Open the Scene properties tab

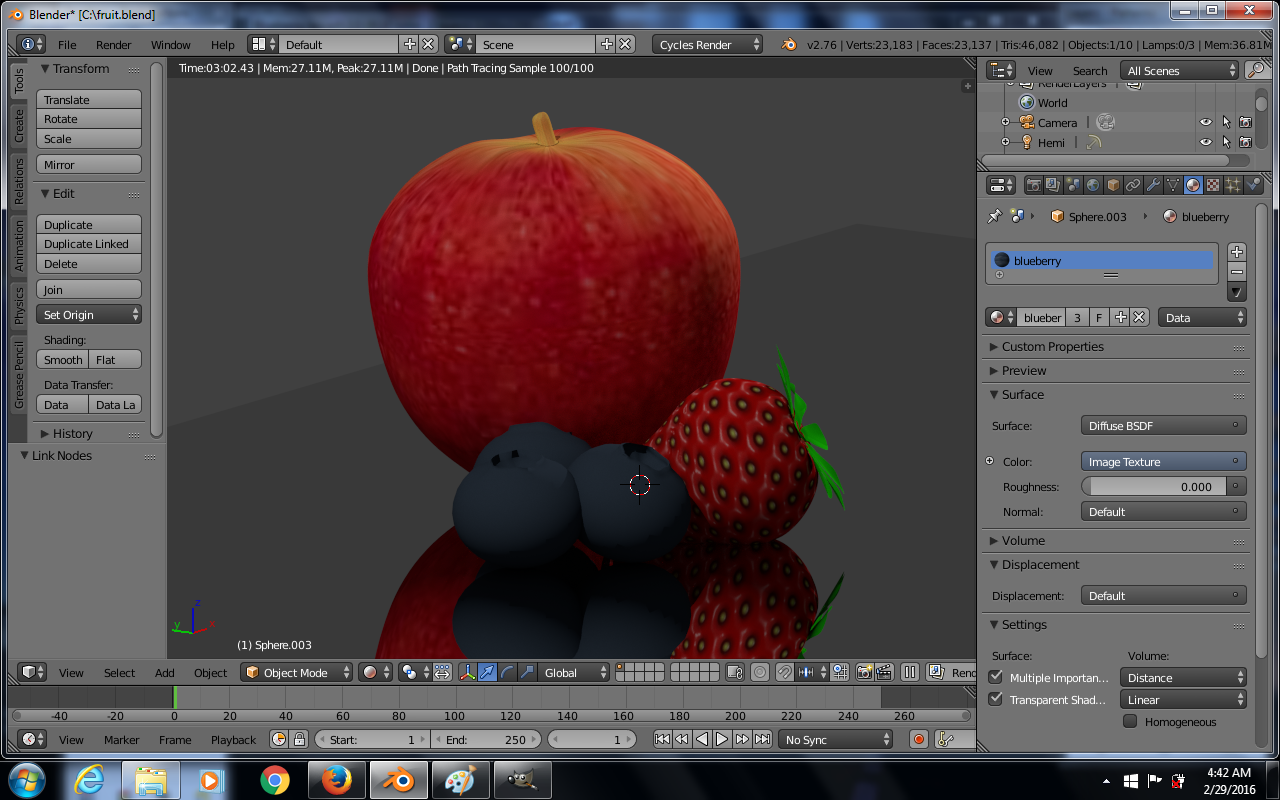click(1073, 185)
